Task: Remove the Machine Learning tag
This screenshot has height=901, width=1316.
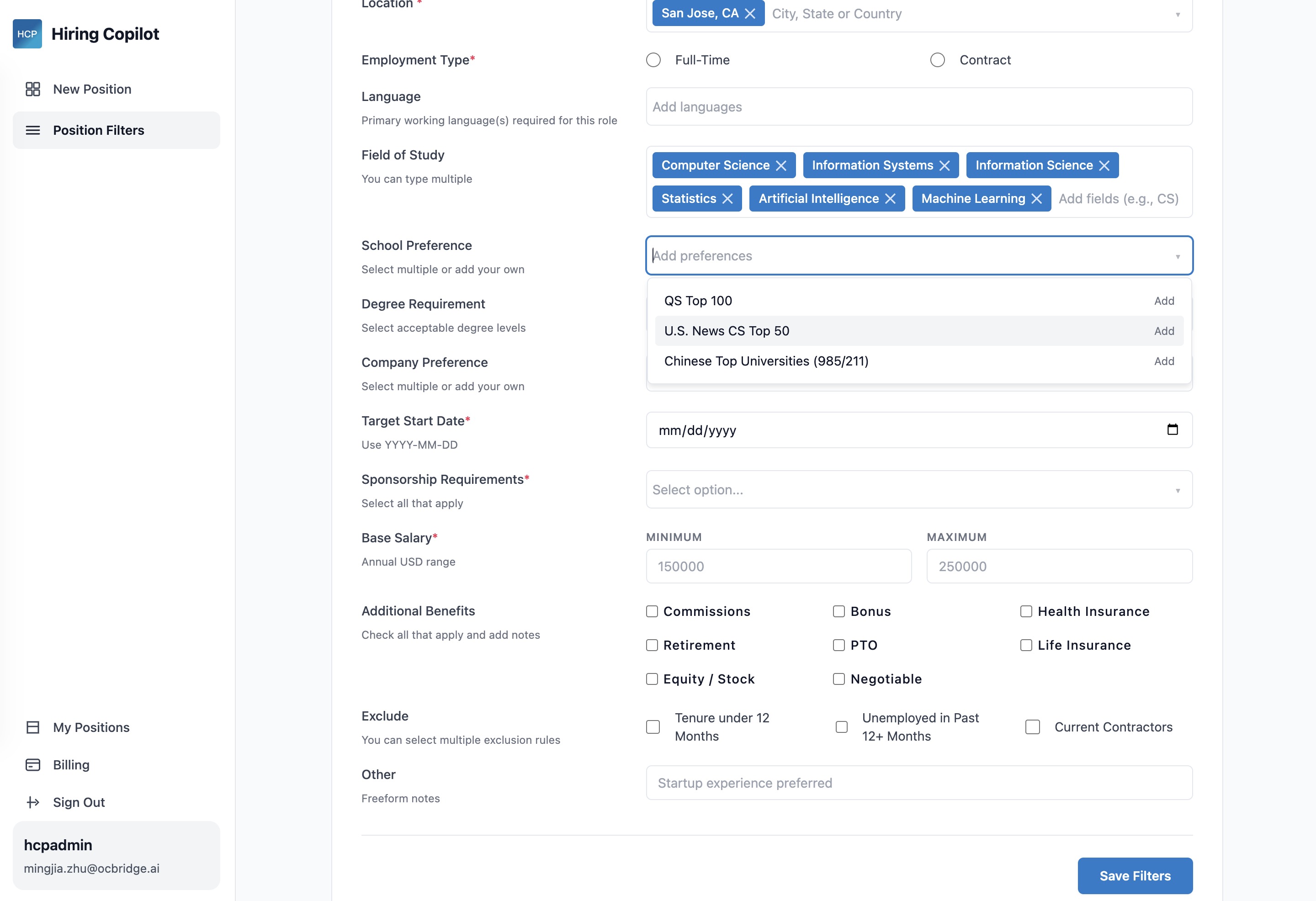Action: click(1036, 199)
